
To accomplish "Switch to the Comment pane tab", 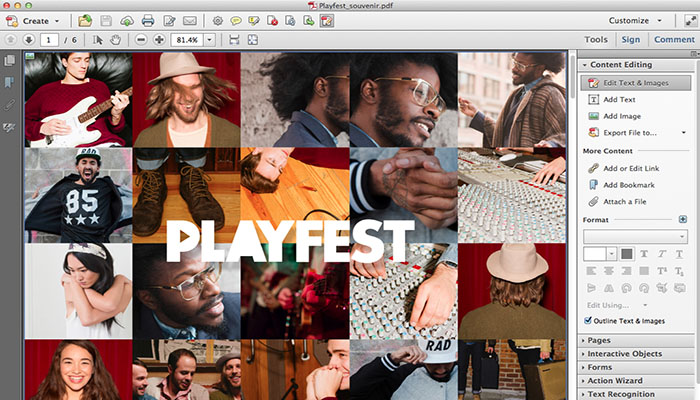I will click(673, 40).
